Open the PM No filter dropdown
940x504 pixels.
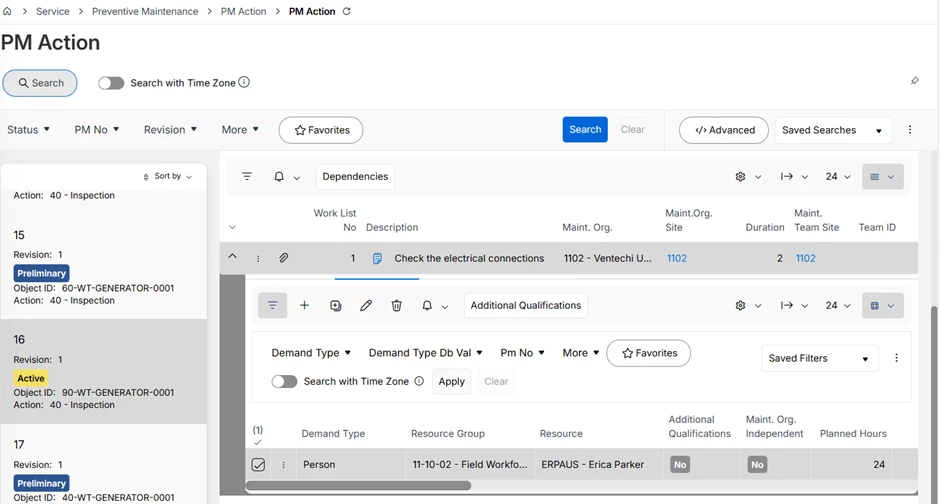(x=97, y=129)
